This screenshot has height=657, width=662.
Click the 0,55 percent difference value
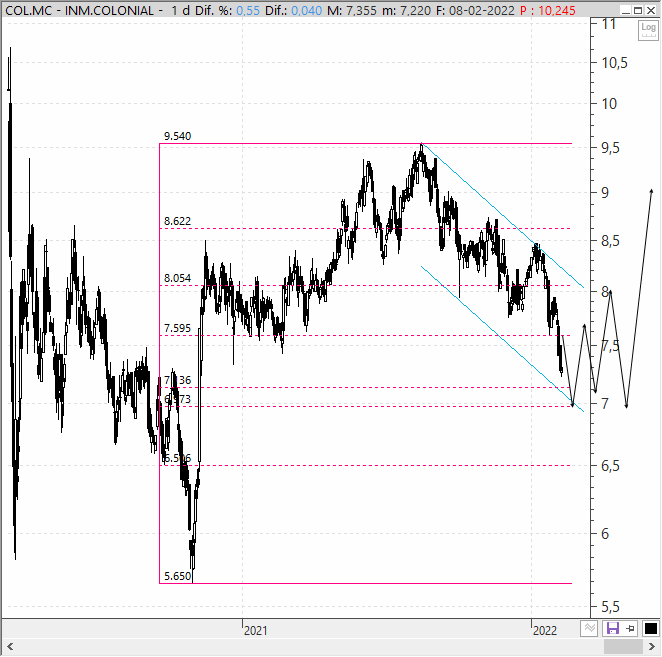point(248,10)
